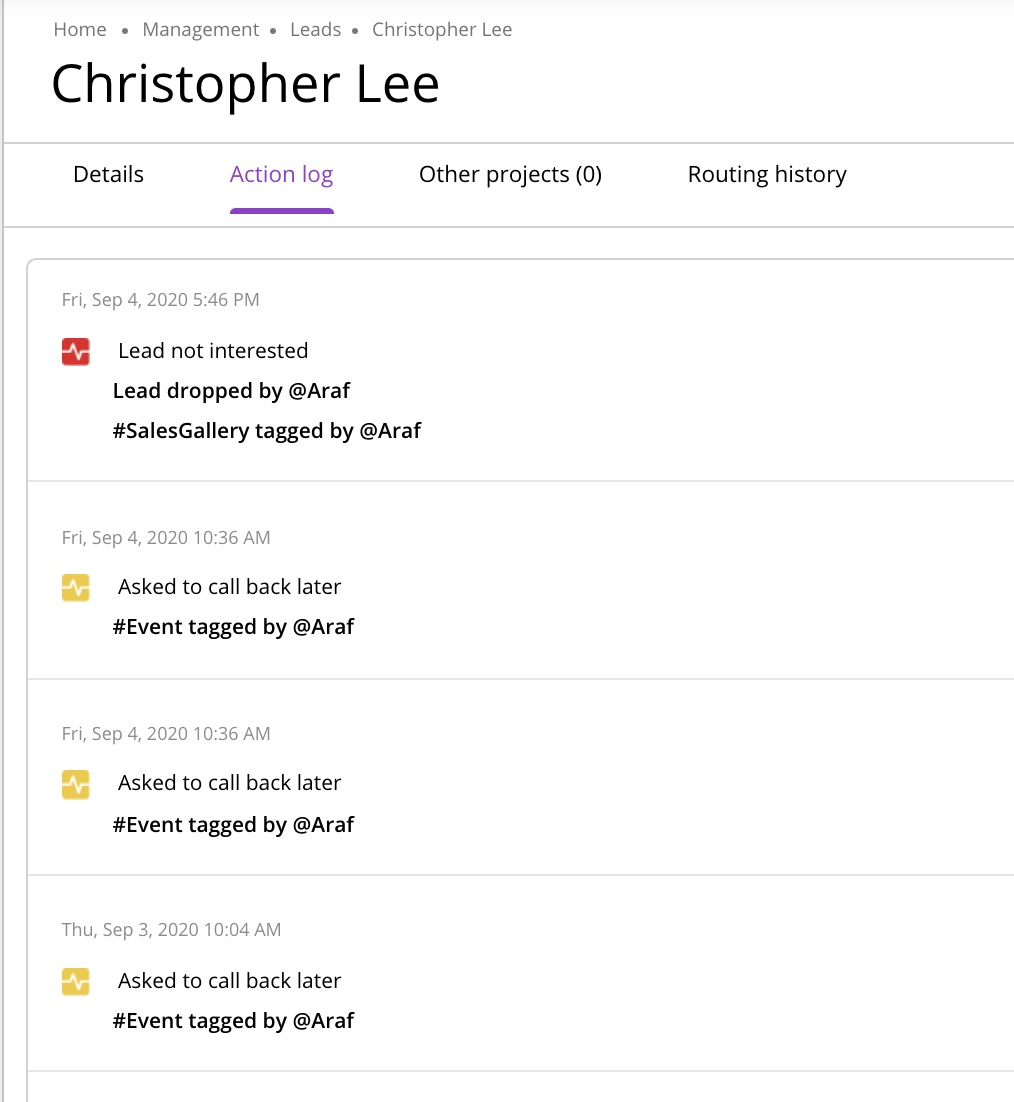The height and width of the screenshot is (1102, 1014).
Task: Click the Christopher Lee page heading
Action: point(245,84)
